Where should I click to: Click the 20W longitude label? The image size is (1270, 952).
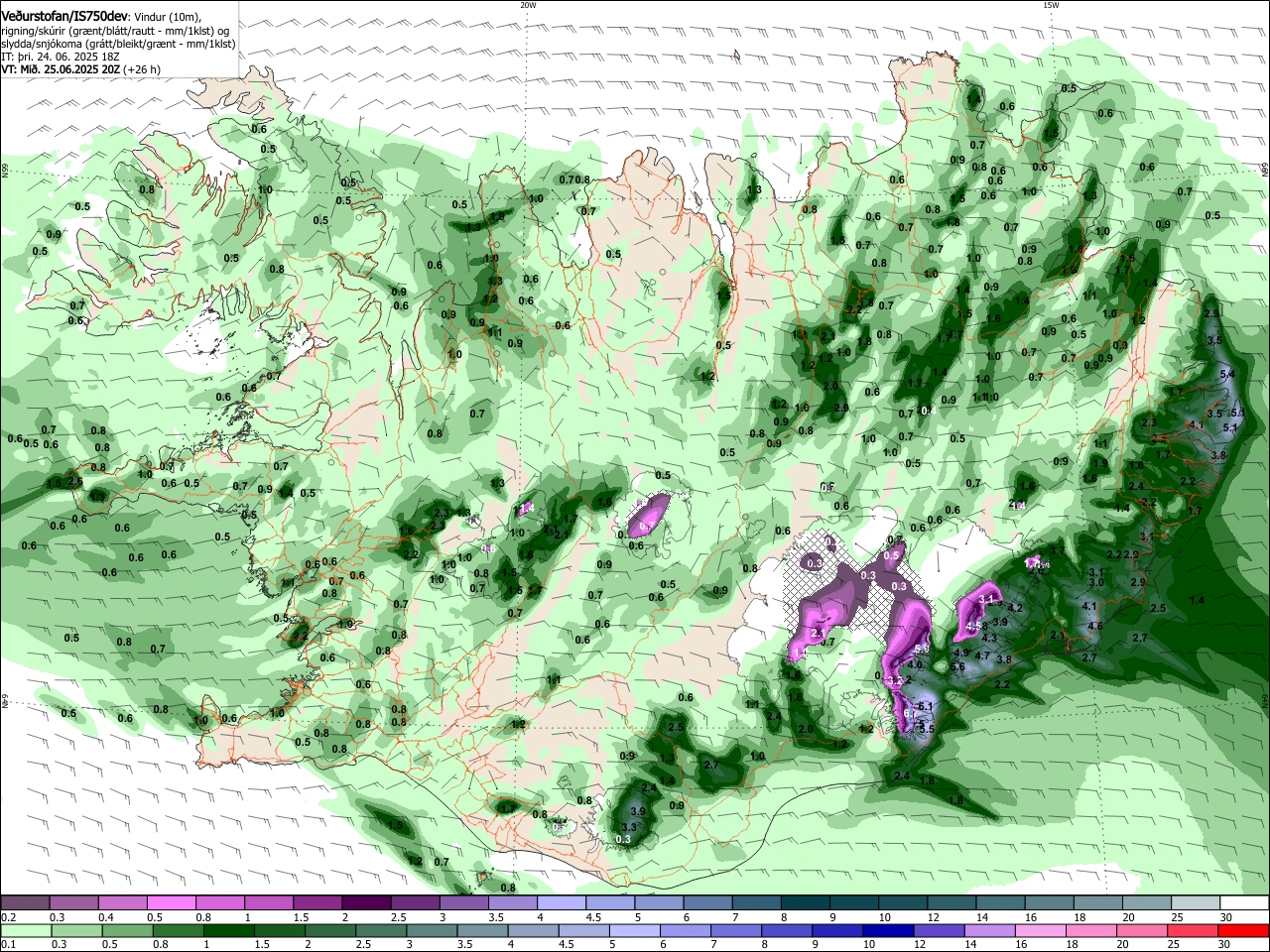[x=528, y=5]
